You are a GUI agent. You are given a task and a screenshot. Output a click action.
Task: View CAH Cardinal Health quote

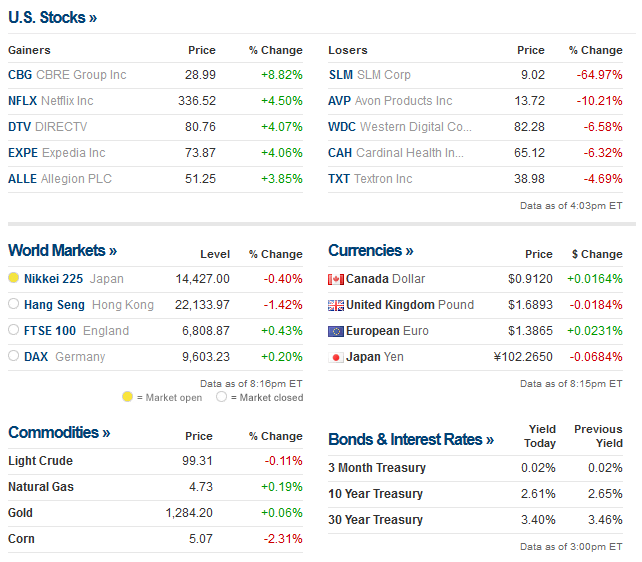coord(396,153)
